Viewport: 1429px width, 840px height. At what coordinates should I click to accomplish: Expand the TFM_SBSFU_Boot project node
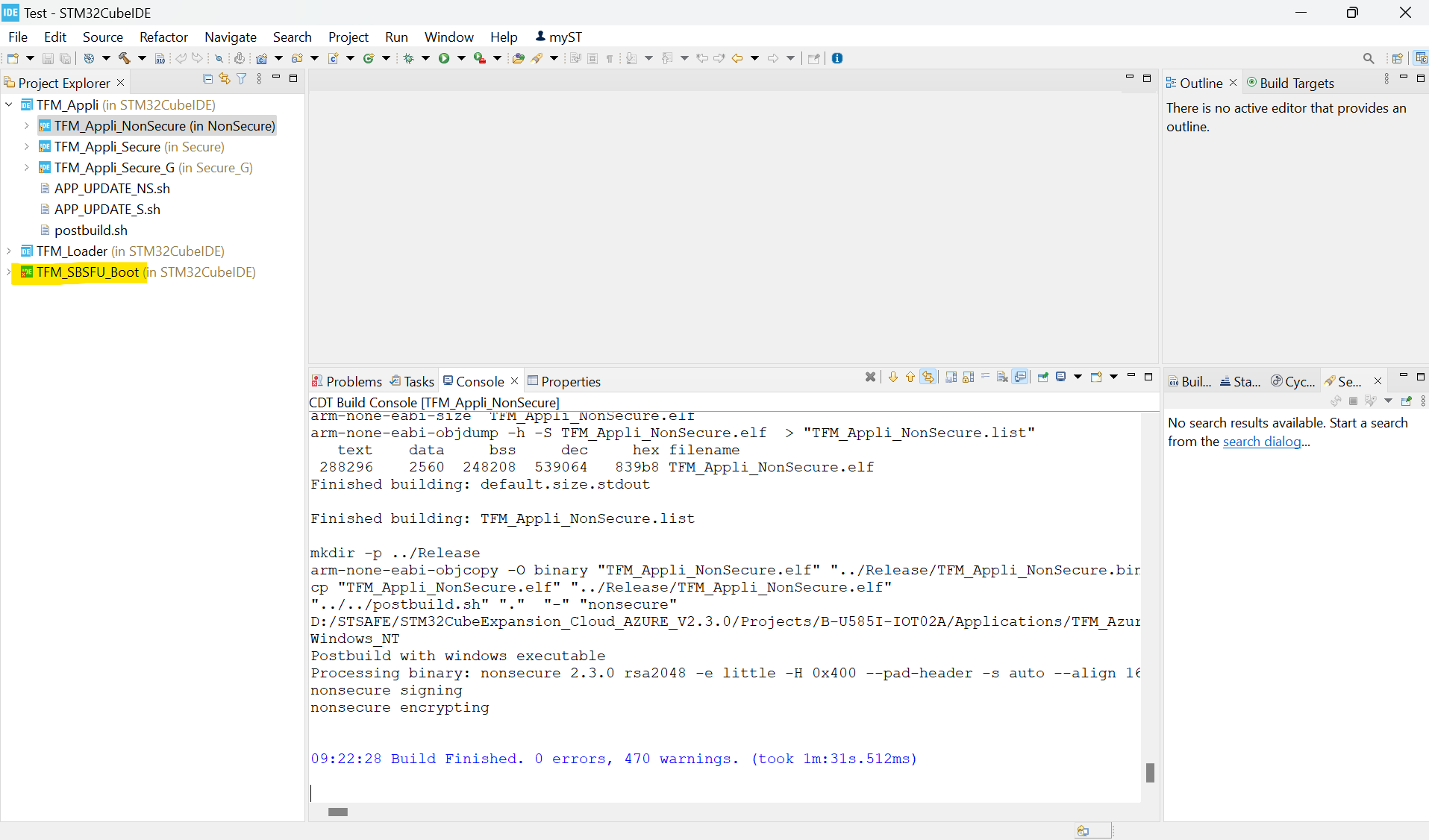click(x=7, y=272)
